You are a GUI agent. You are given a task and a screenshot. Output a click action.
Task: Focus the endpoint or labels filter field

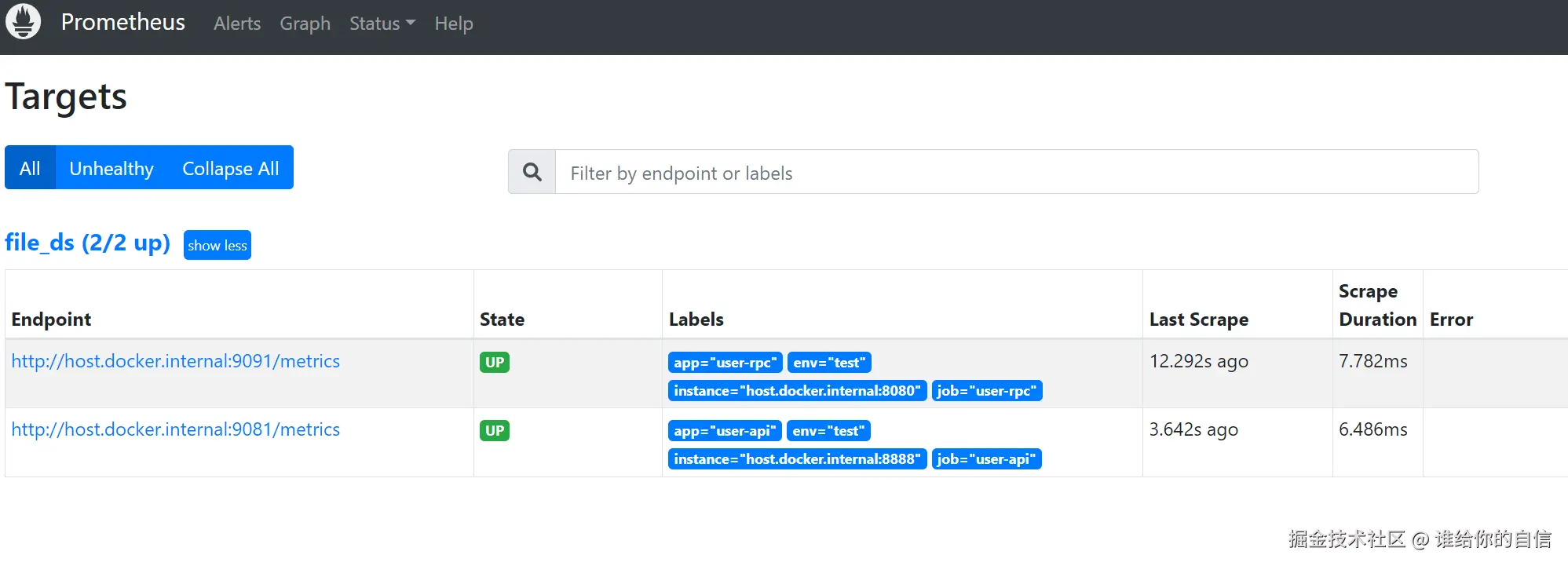tap(1016, 173)
